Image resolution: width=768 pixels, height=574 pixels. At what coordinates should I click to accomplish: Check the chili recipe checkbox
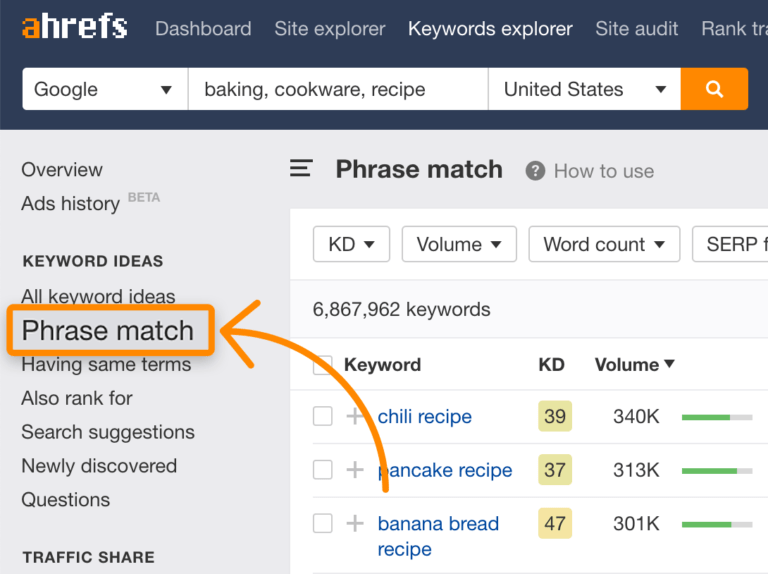322,416
